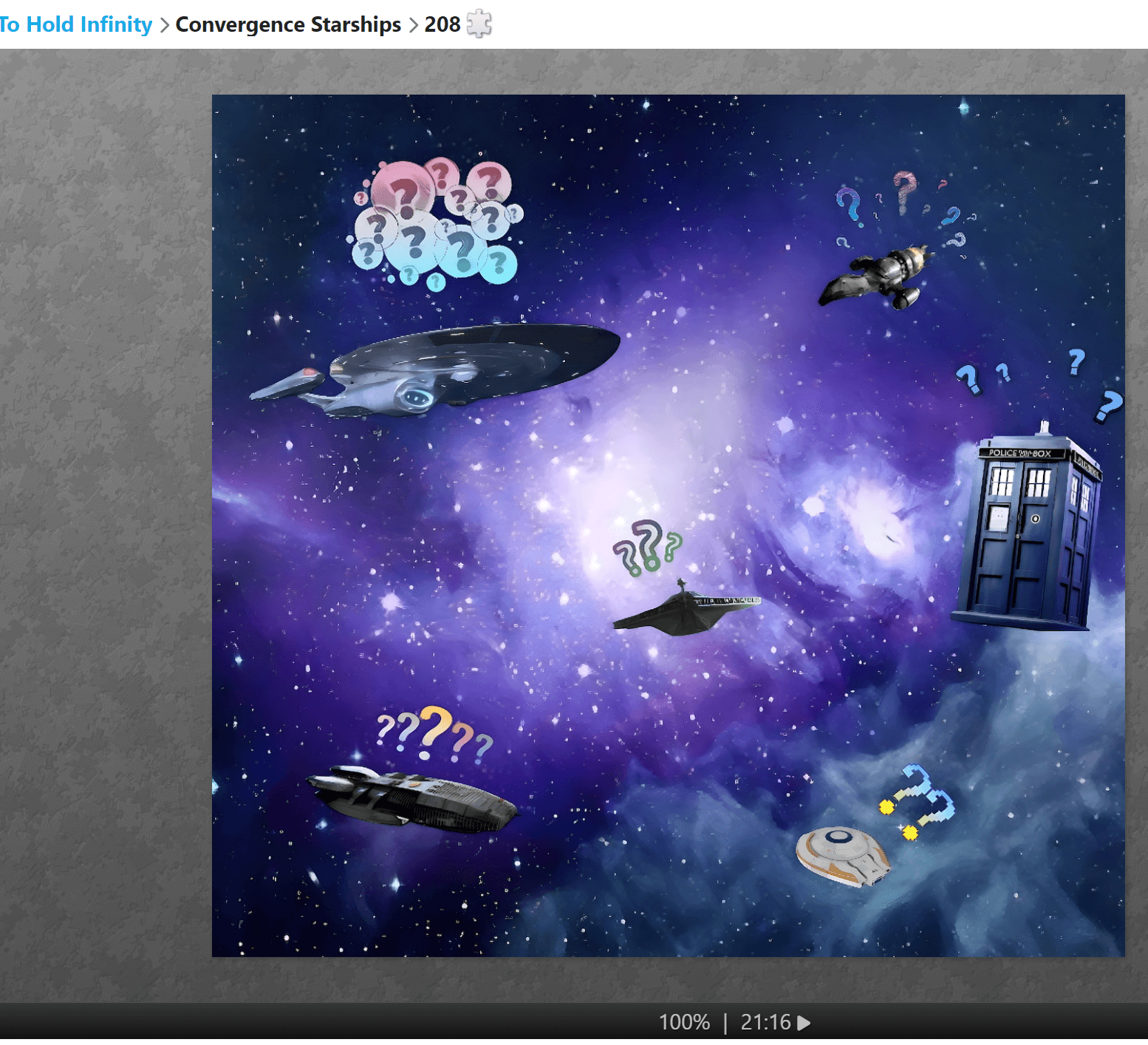Click the 21:16 timer readout
The height and width of the screenshot is (1045, 1148).
[765, 1022]
